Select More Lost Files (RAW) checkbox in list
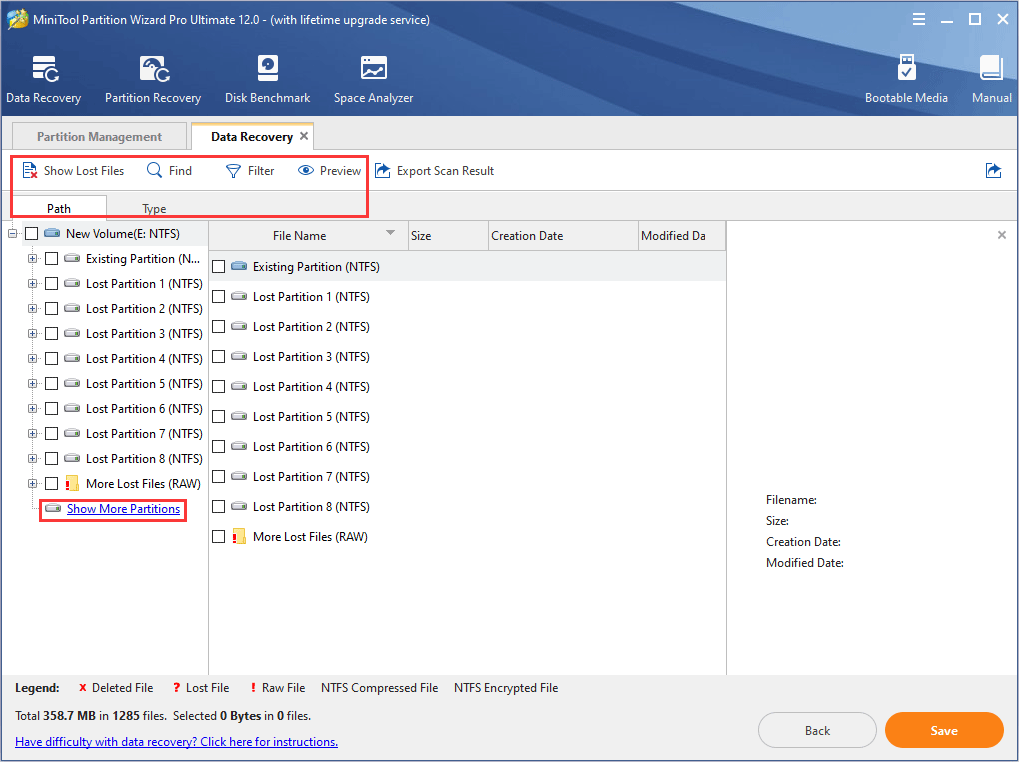The height and width of the screenshot is (762, 1019). tap(218, 537)
